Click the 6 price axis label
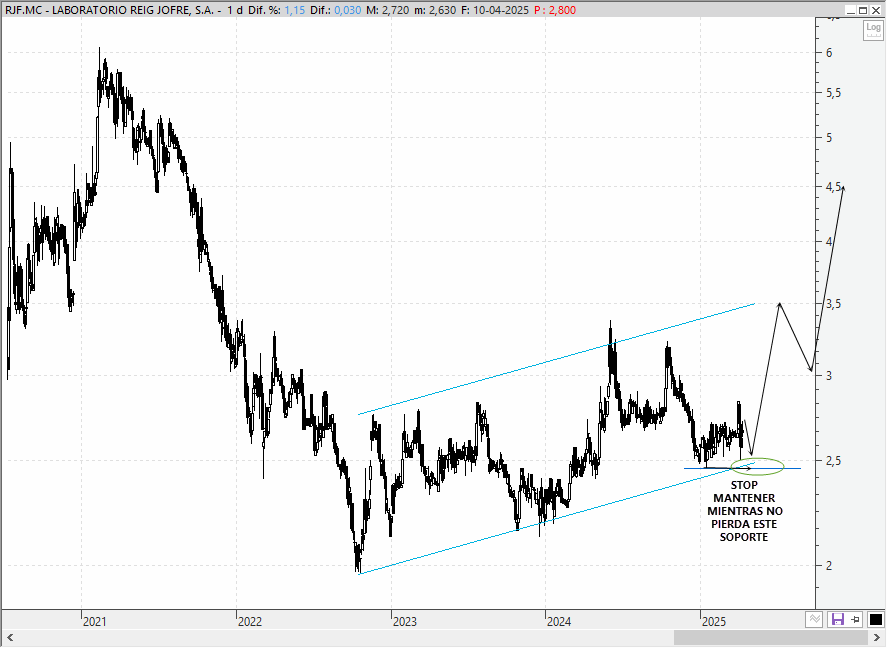Screen dimensions: 887x648 (829, 53)
